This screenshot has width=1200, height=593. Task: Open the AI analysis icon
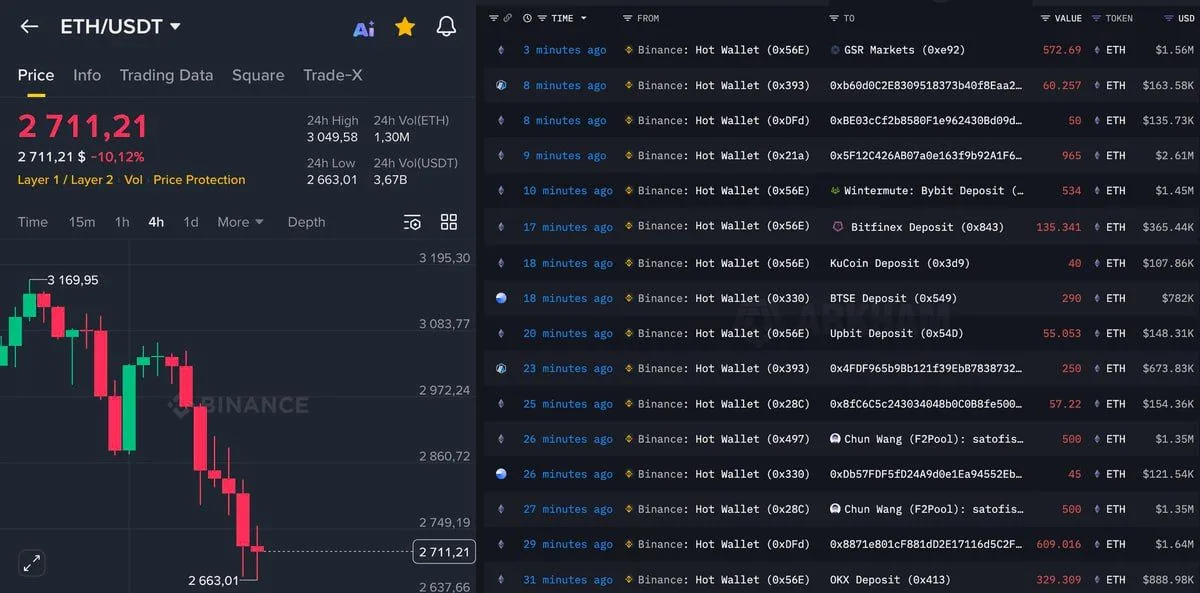(364, 29)
